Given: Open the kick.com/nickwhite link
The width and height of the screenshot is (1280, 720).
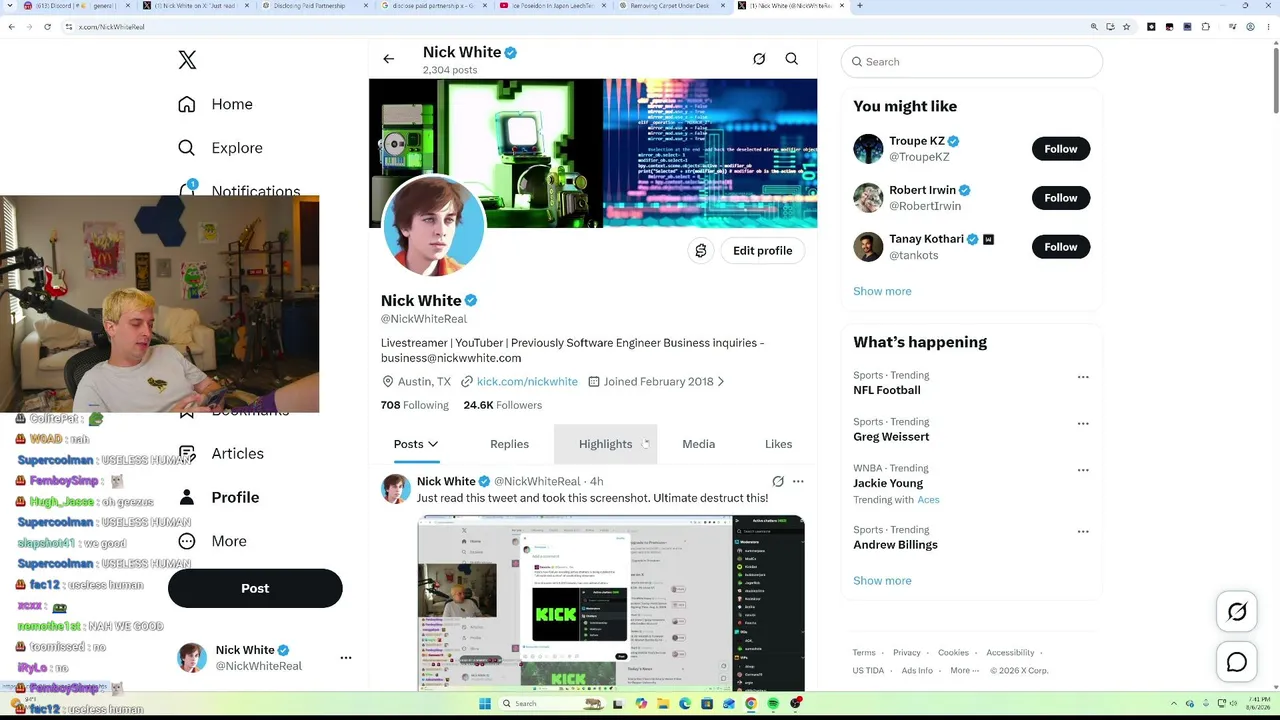Looking at the screenshot, I should point(527,381).
